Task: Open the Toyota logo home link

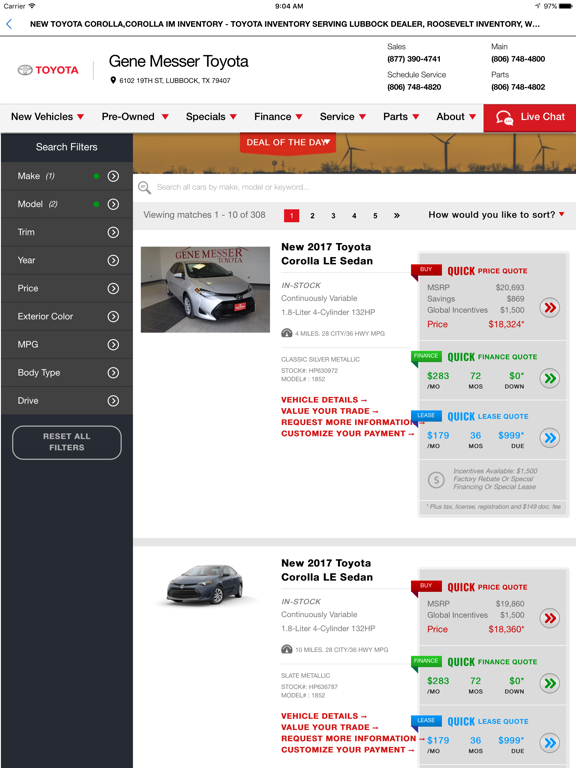Action: 48,70
